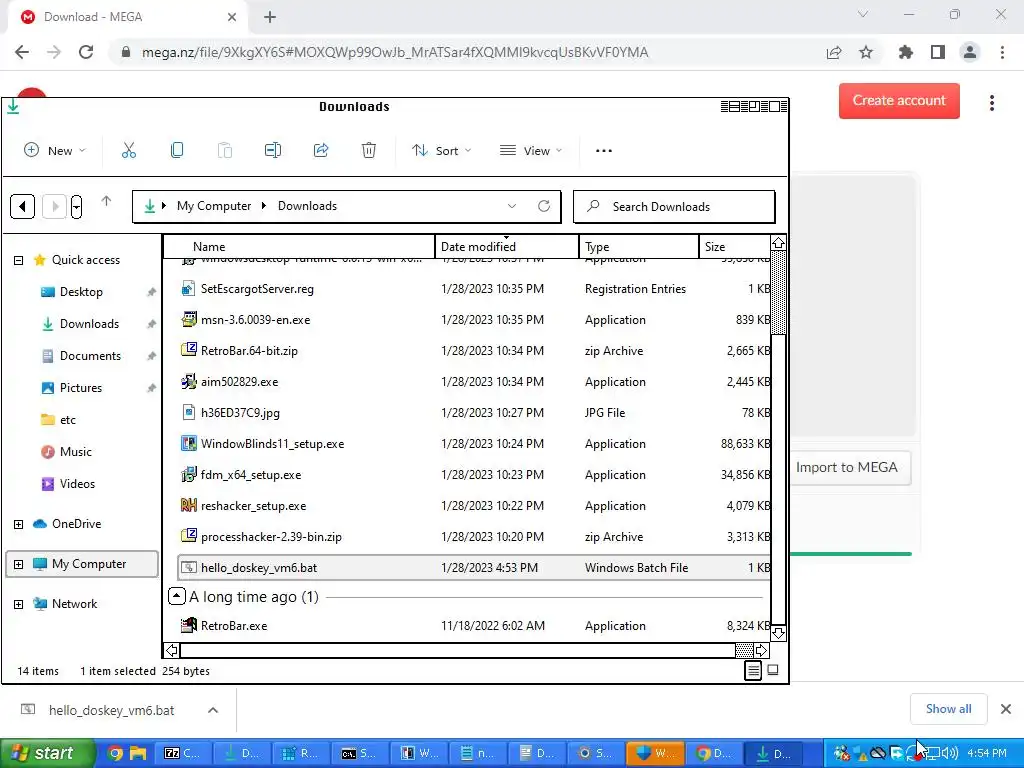Open the See more ellipsis menu
This screenshot has width=1024, height=768.
[x=604, y=151]
